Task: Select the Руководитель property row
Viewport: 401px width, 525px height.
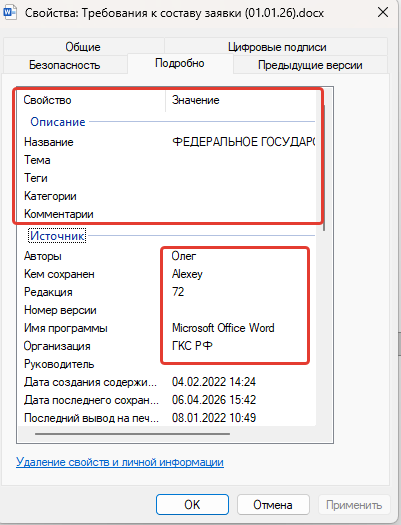Action: 167,364
